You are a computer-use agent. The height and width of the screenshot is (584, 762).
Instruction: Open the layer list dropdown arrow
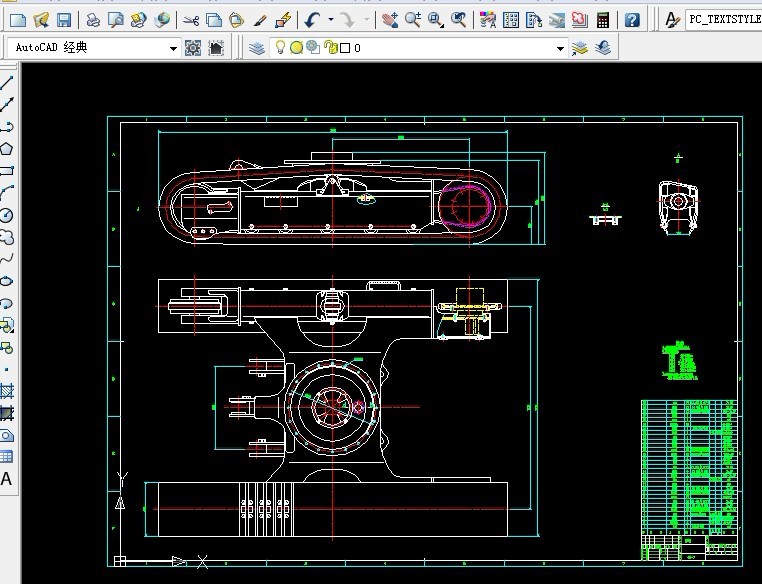[561, 48]
